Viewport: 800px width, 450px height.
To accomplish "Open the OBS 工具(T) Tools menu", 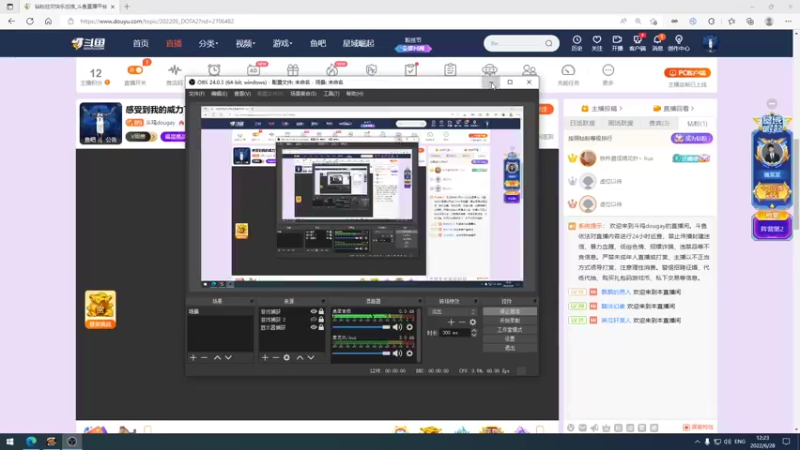I will 331,94.
